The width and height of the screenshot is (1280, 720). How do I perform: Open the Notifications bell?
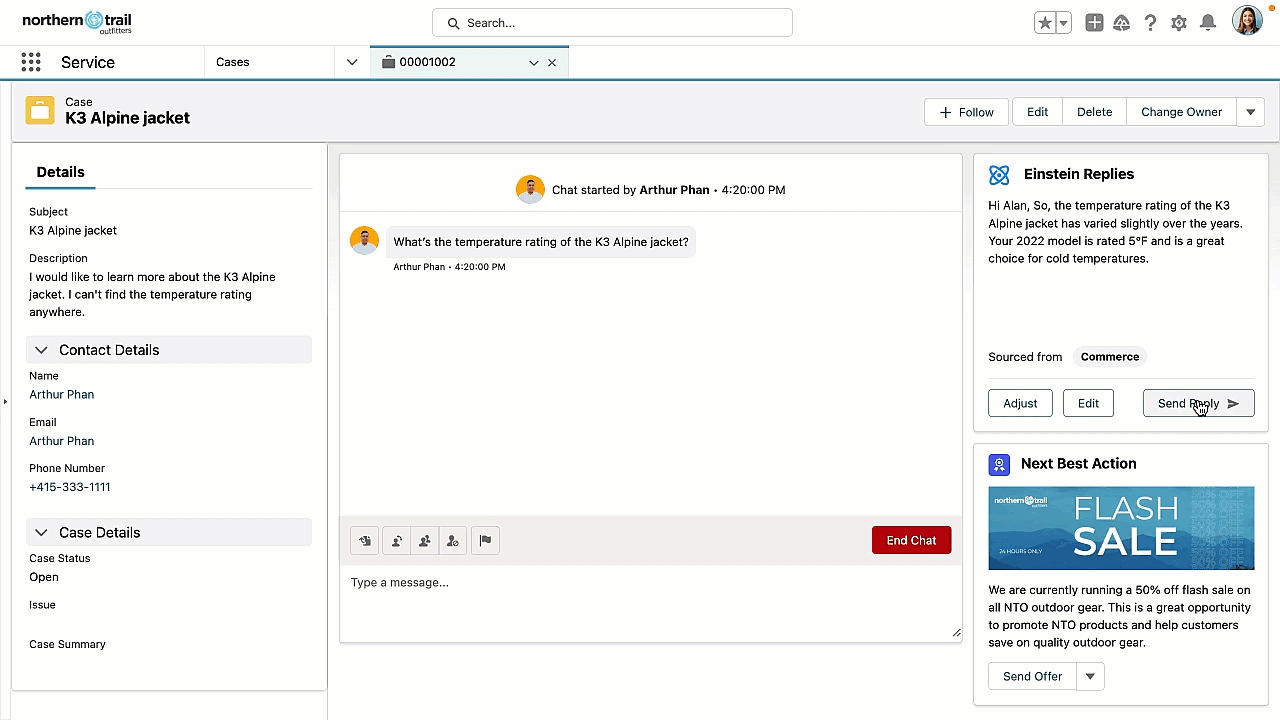pos(1208,23)
